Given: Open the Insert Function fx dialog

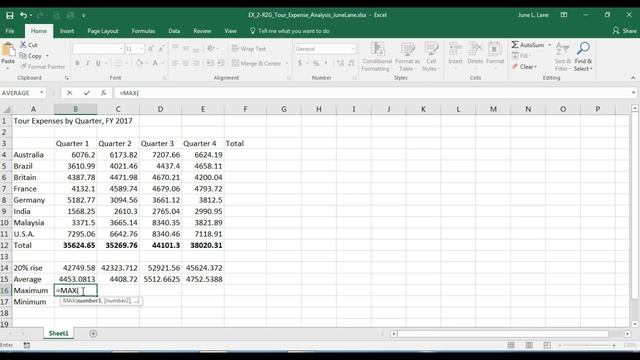Looking at the screenshot, I should [x=104, y=93].
